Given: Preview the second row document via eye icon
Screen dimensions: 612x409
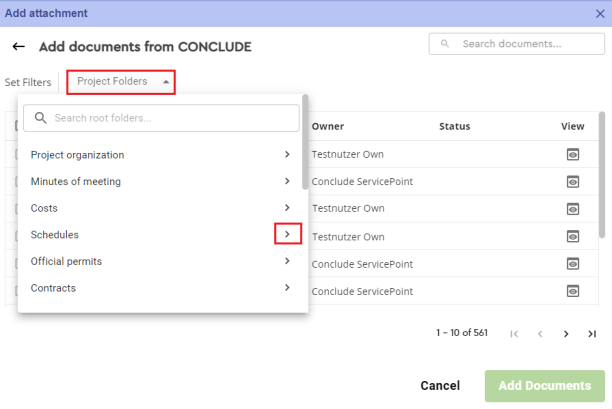Looking at the screenshot, I should click(573, 181).
